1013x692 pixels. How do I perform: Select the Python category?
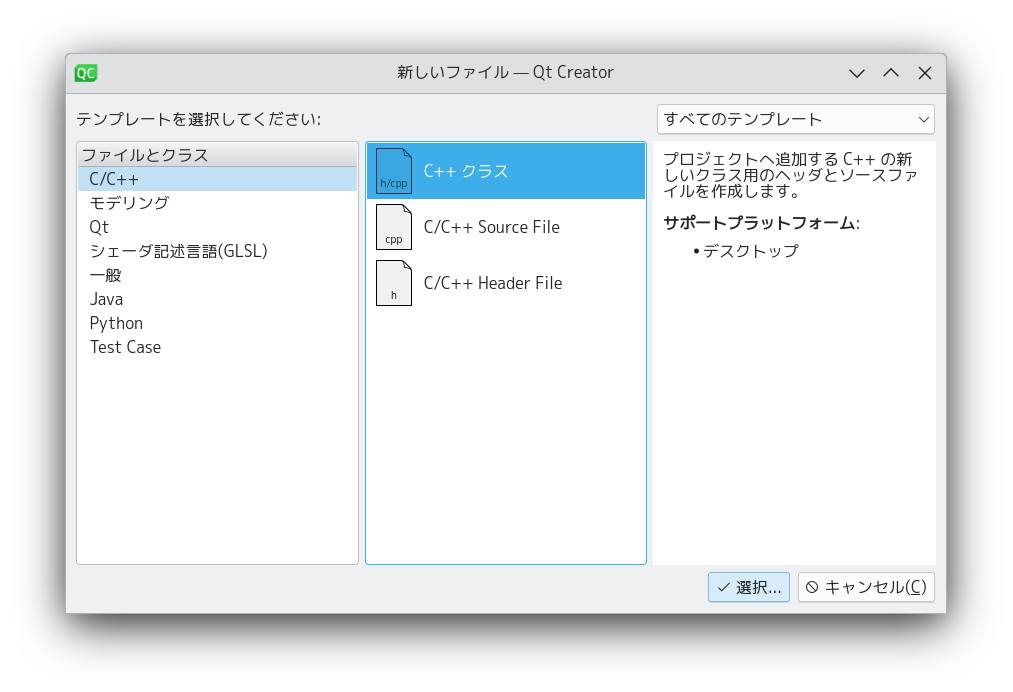217,323
